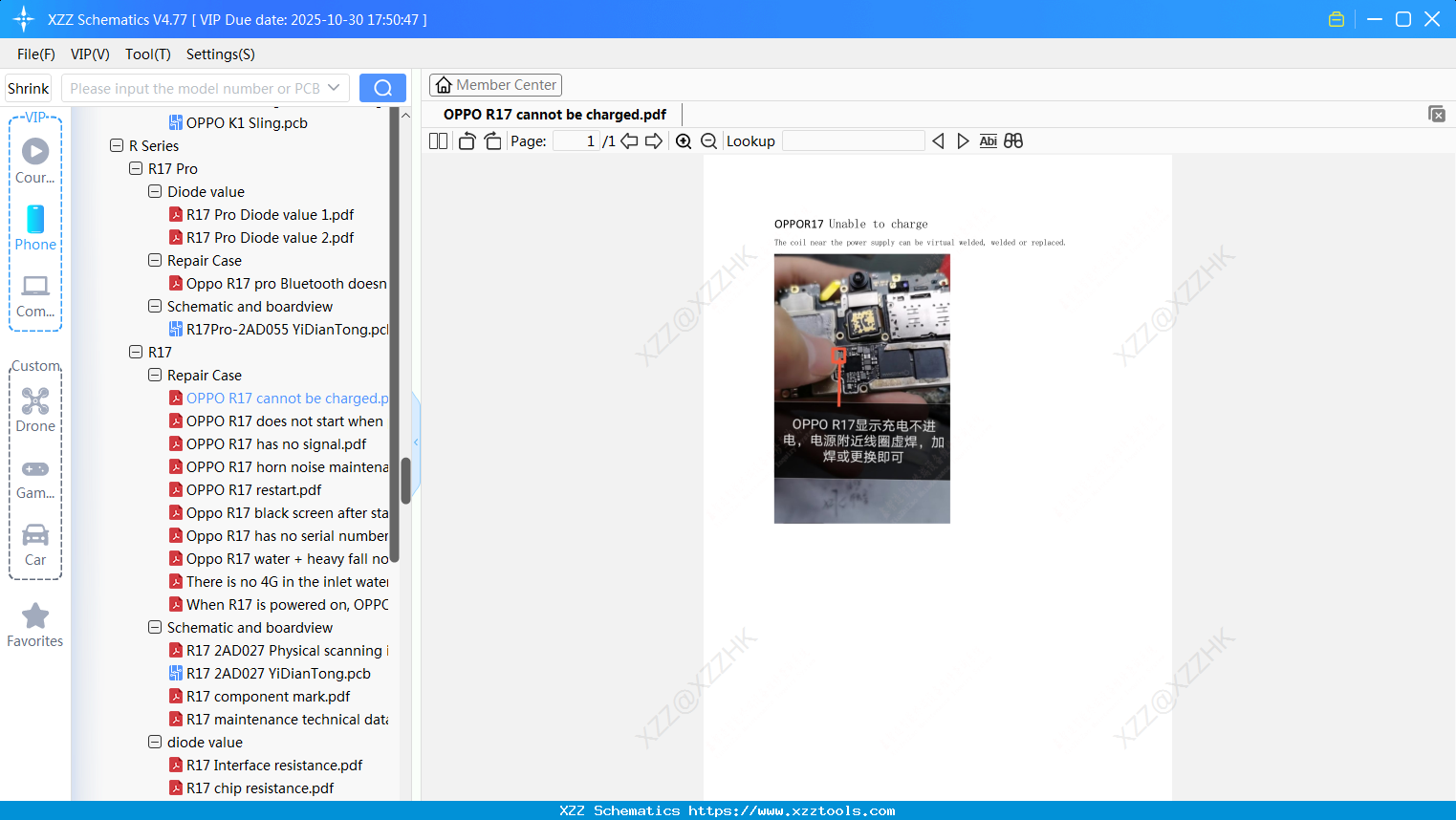Toggle the Abi match-case option
The width and height of the screenshot is (1456, 820).
(989, 141)
